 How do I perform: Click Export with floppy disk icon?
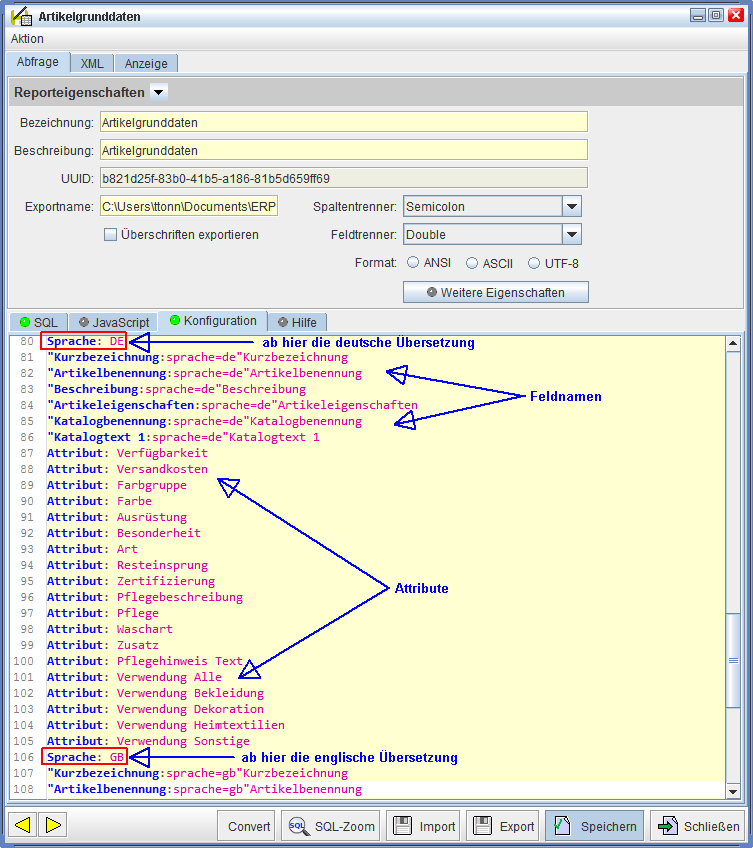click(x=503, y=826)
